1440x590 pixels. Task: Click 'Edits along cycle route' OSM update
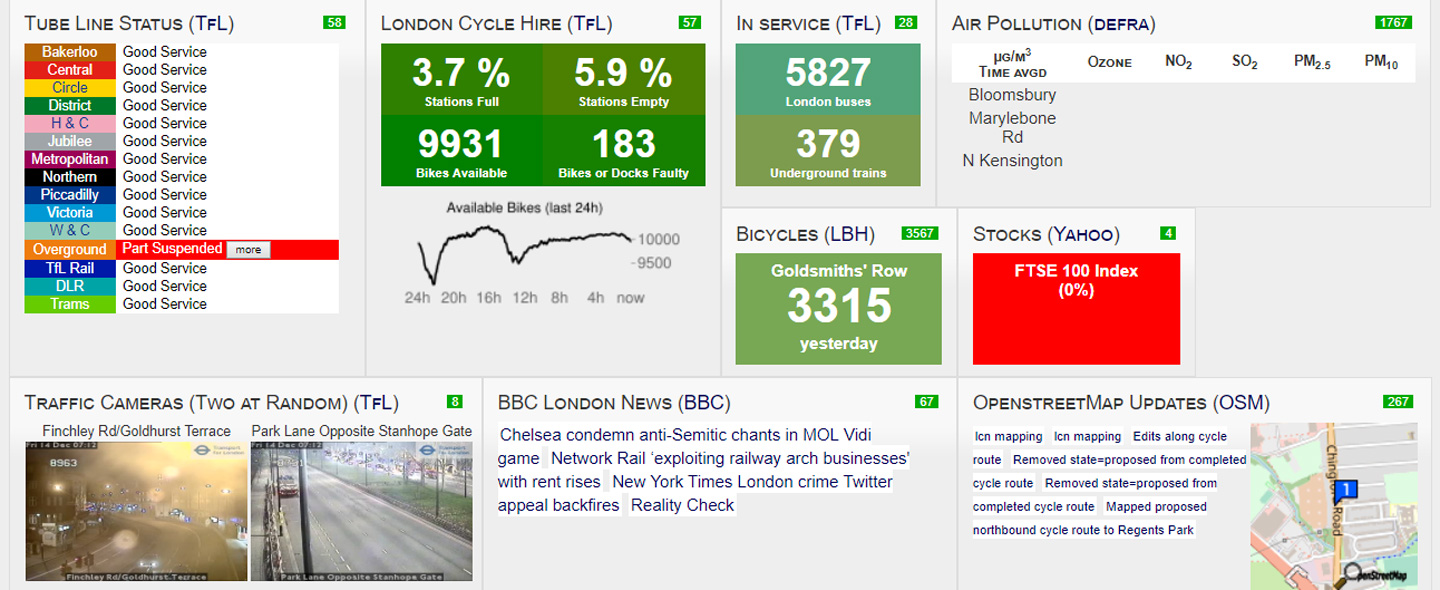click(x=1100, y=448)
